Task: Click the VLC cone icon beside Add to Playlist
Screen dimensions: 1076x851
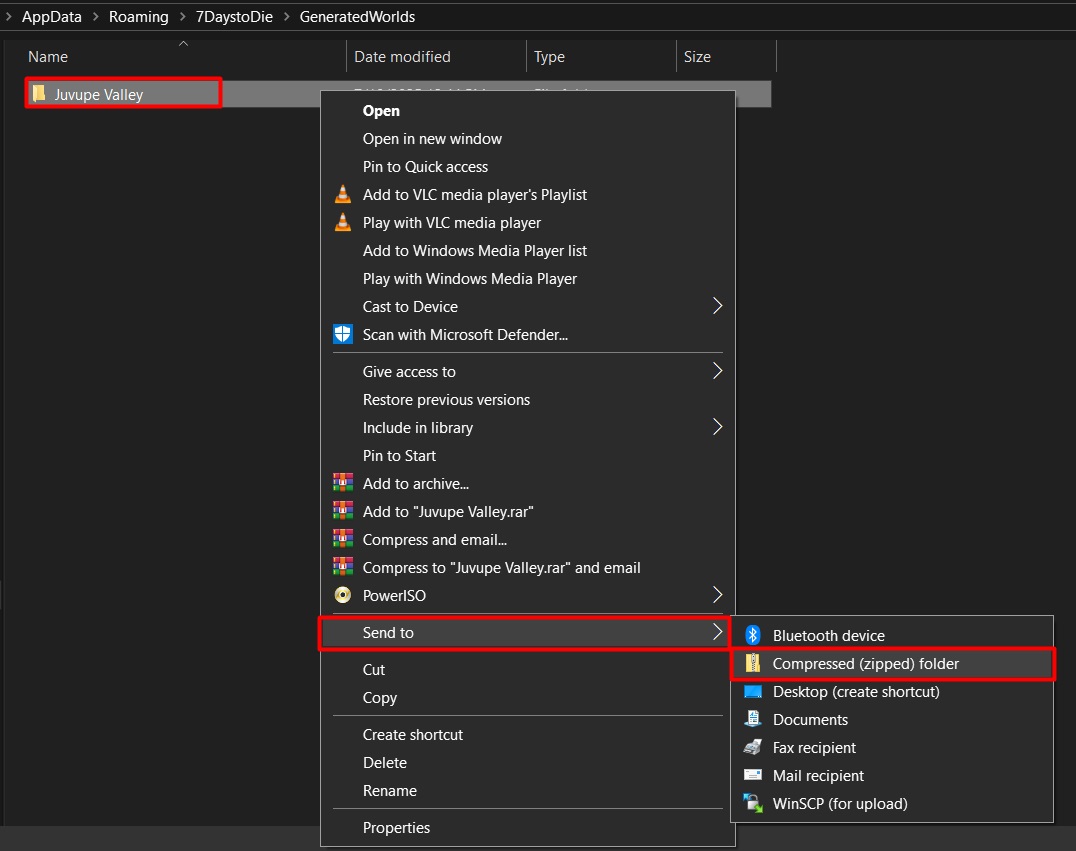Action: [343, 195]
